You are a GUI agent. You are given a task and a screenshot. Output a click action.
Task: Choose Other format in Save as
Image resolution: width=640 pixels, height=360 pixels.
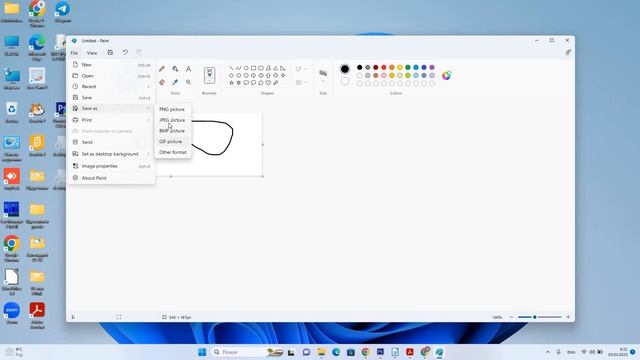coord(173,152)
